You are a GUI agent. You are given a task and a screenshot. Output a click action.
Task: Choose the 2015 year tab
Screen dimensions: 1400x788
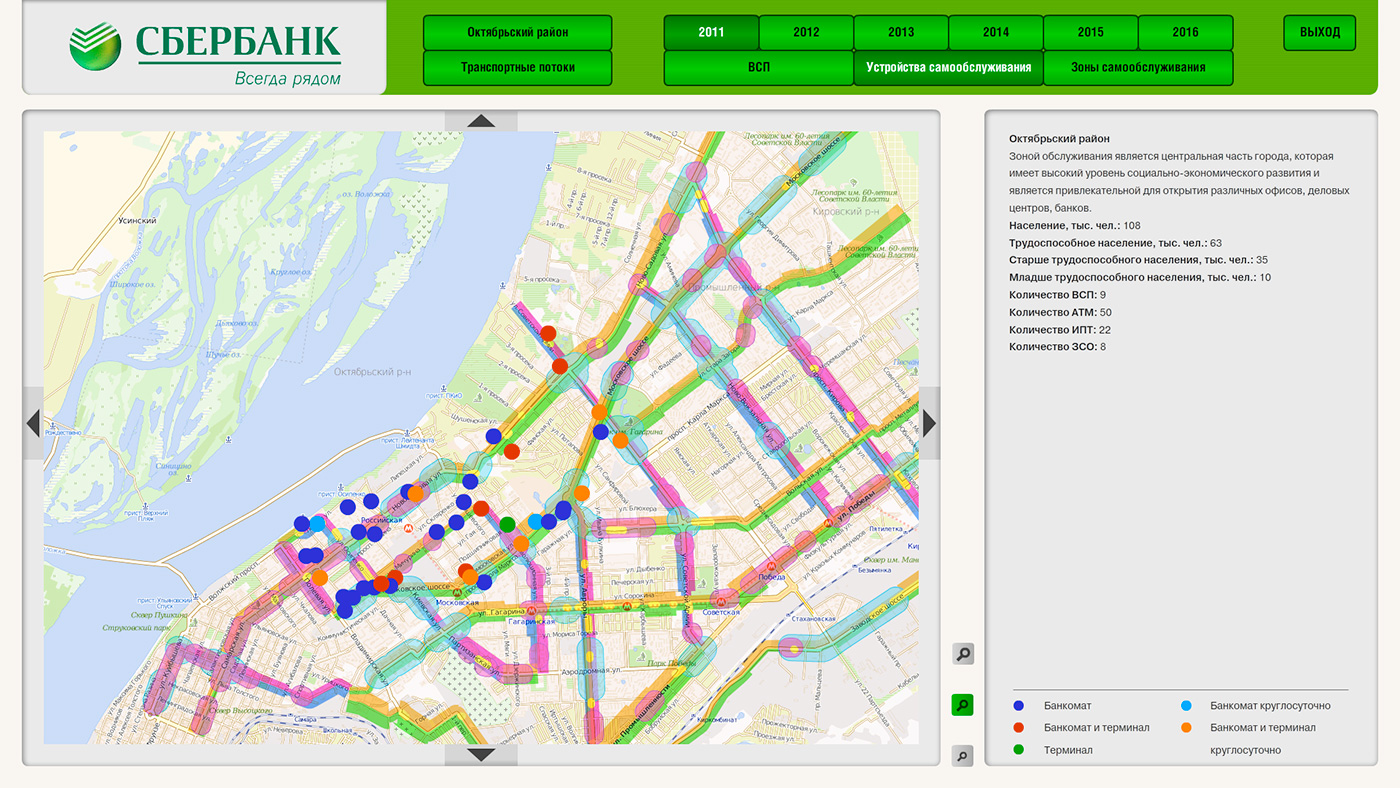(1091, 32)
